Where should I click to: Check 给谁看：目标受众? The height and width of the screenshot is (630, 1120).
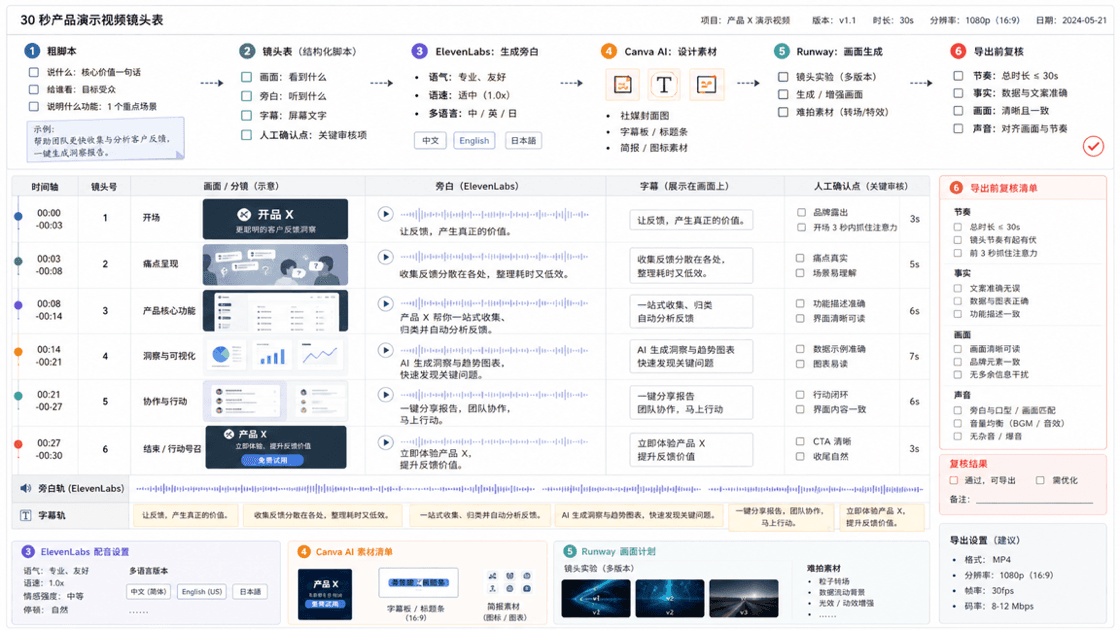pos(34,89)
